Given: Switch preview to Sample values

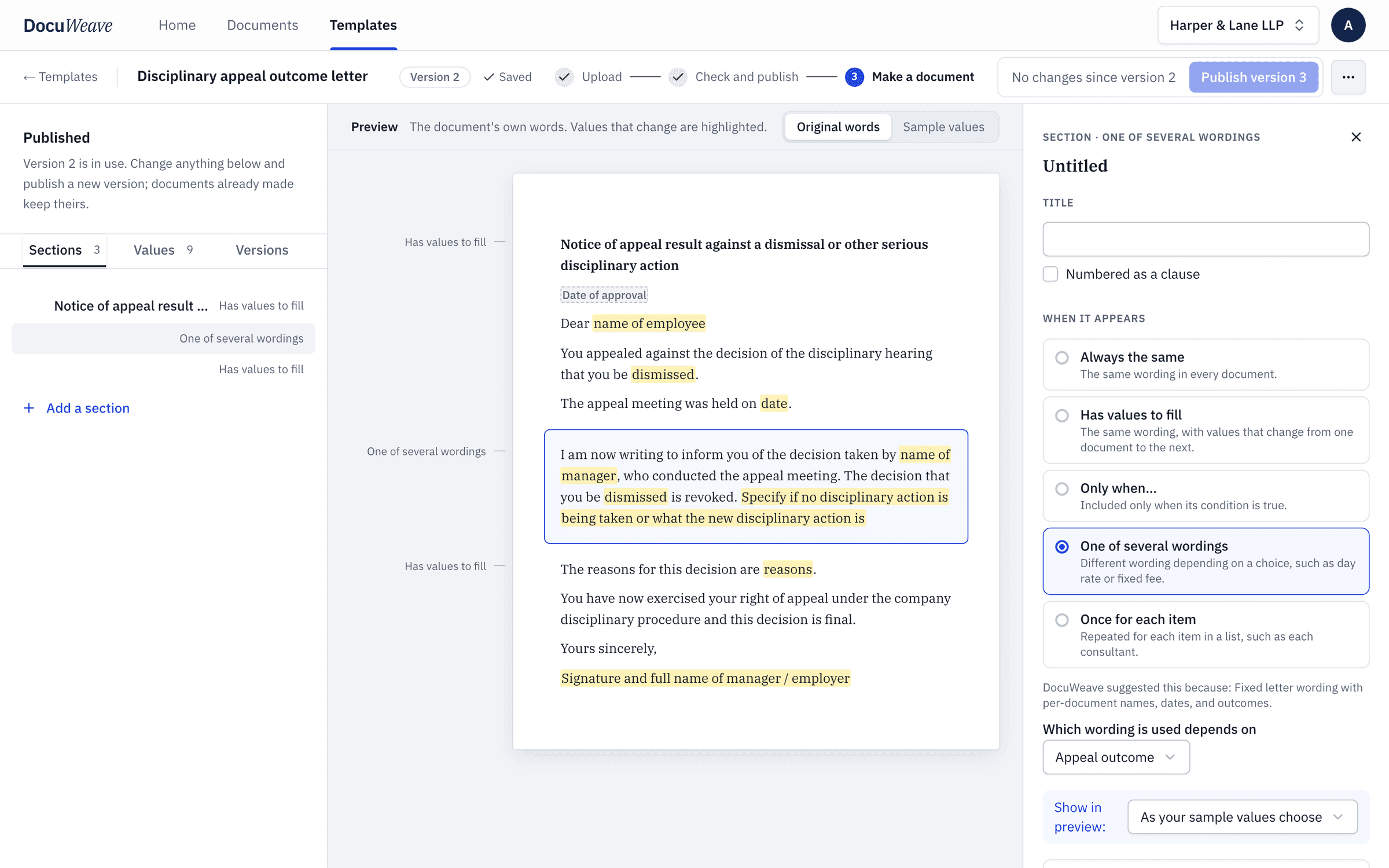Looking at the screenshot, I should tap(943, 127).
